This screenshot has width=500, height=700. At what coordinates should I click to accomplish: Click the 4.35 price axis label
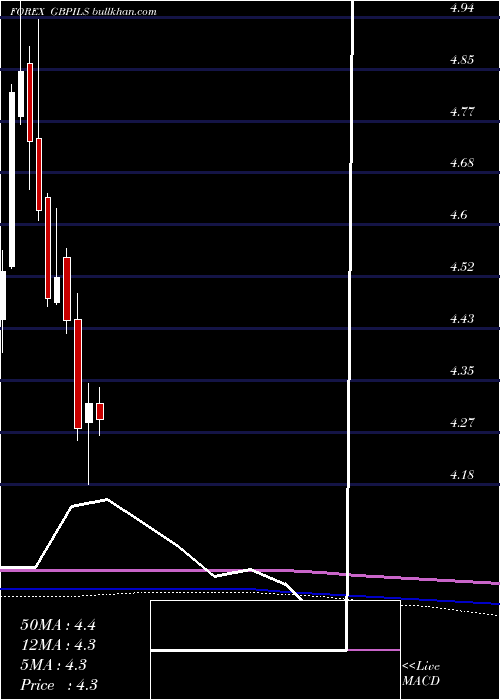462,371
